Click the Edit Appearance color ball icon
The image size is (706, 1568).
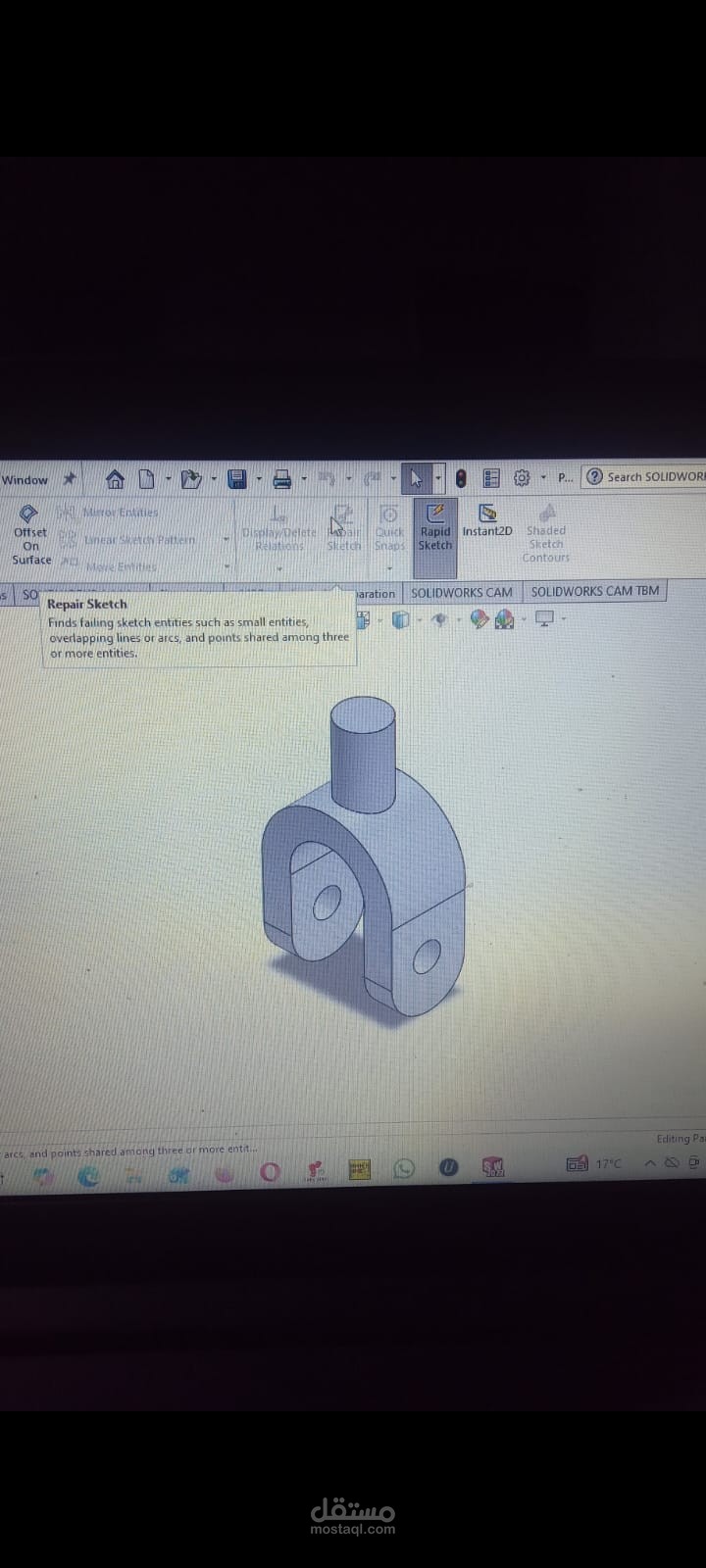click(x=479, y=619)
